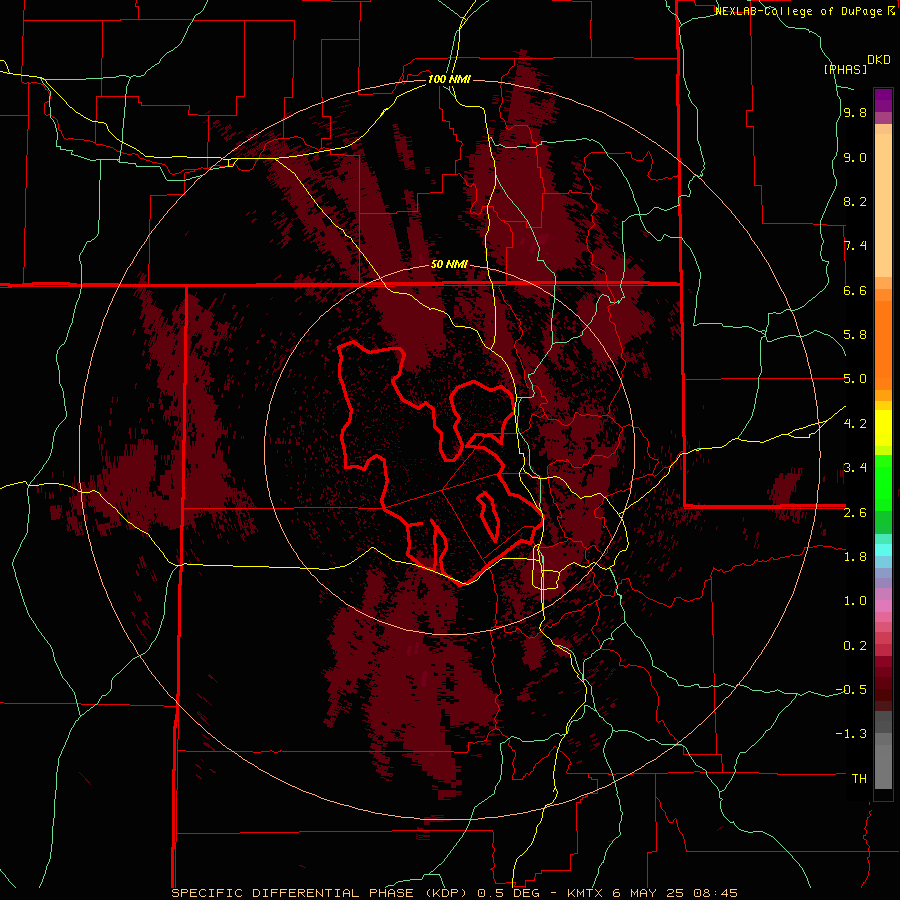The height and width of the screenshot is (900, 900).
Task: Pick the pale peach segment of the color bar
Action: 883,206
